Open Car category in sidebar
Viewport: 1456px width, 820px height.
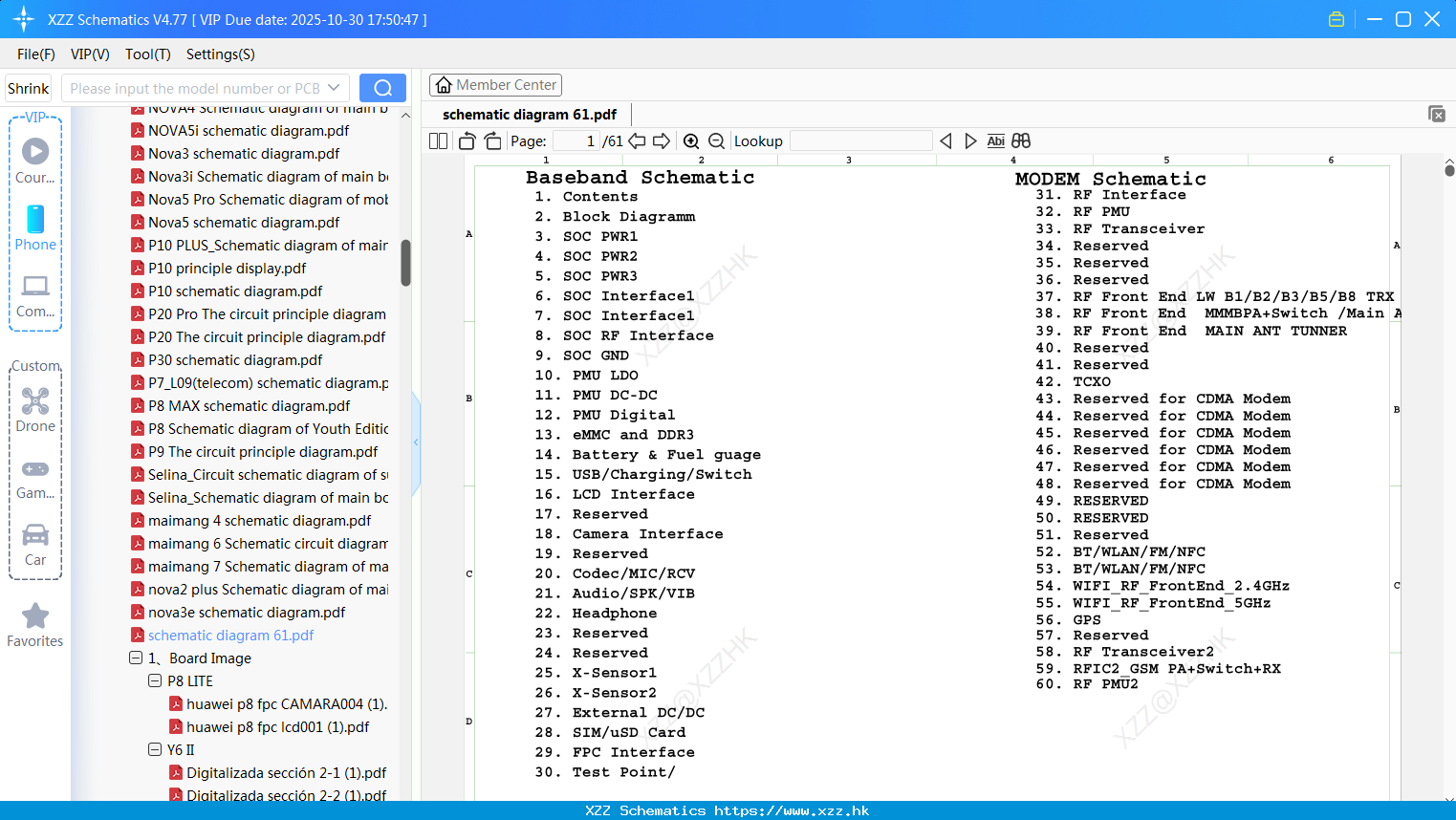[35, 545]
